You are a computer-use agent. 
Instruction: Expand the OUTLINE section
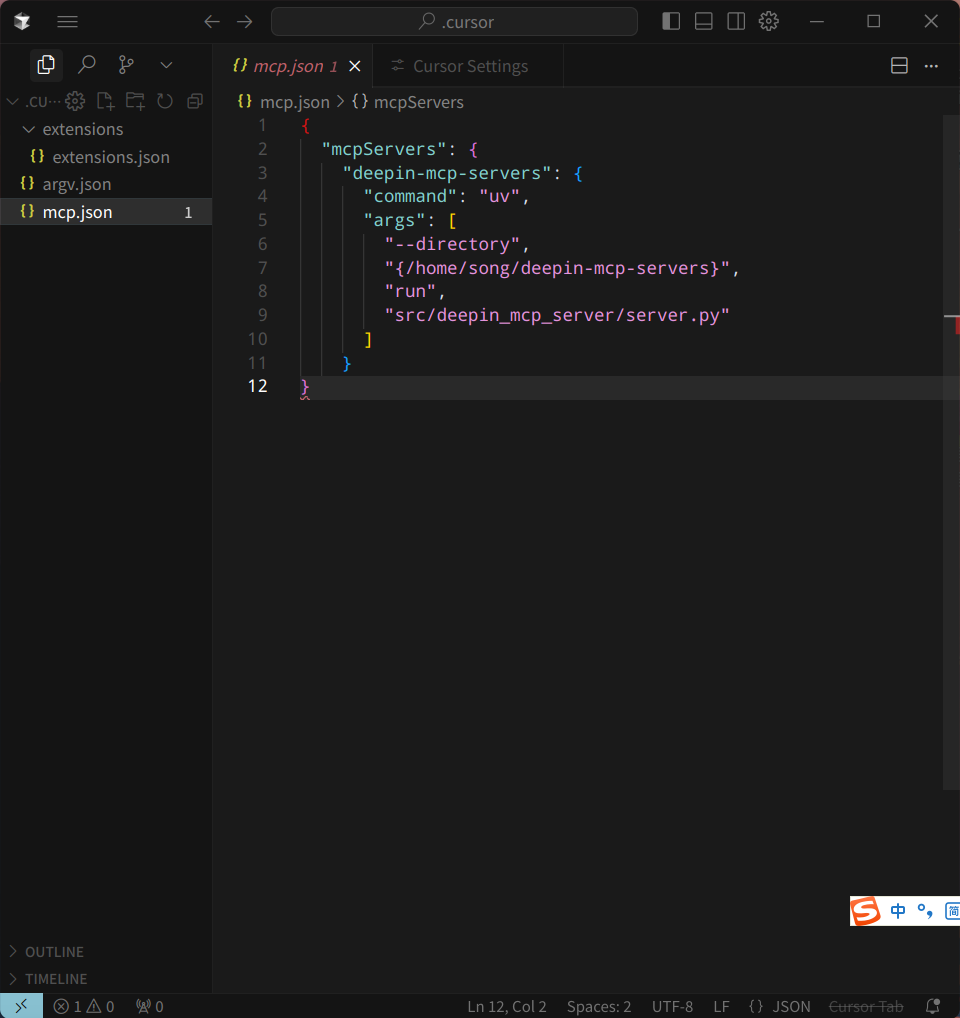[x=106, y=952]
